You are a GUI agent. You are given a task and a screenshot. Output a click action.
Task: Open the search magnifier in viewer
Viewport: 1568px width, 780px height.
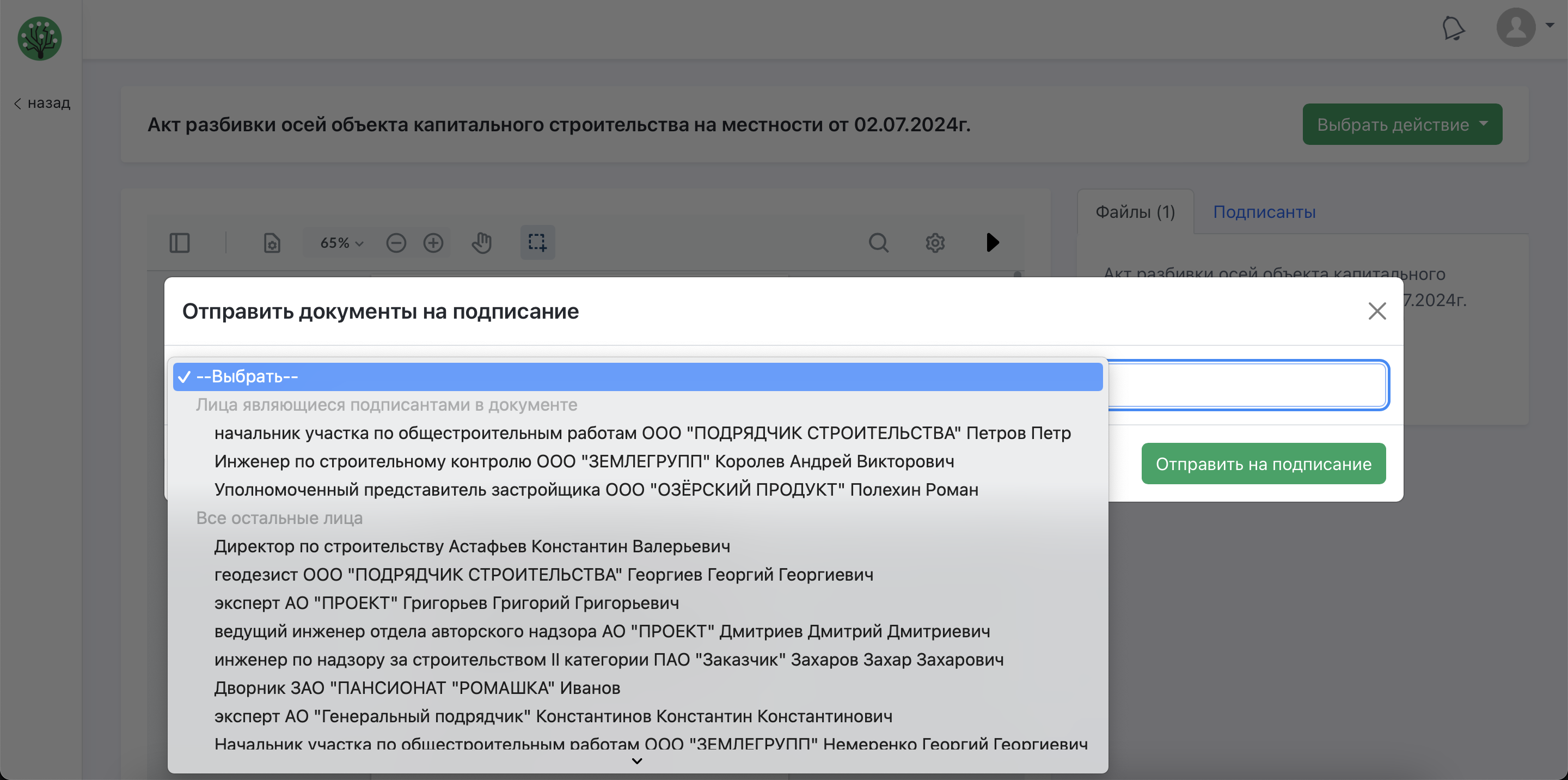tap(878, 243)
